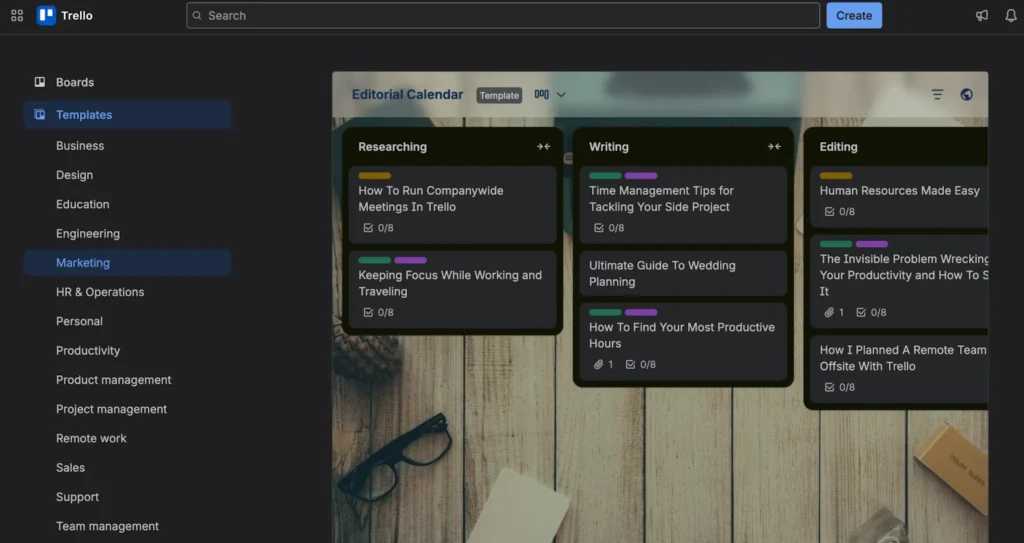Click the search magnifier icon
Viewport: 1024px width, 543px height.
tap(197, 16)
